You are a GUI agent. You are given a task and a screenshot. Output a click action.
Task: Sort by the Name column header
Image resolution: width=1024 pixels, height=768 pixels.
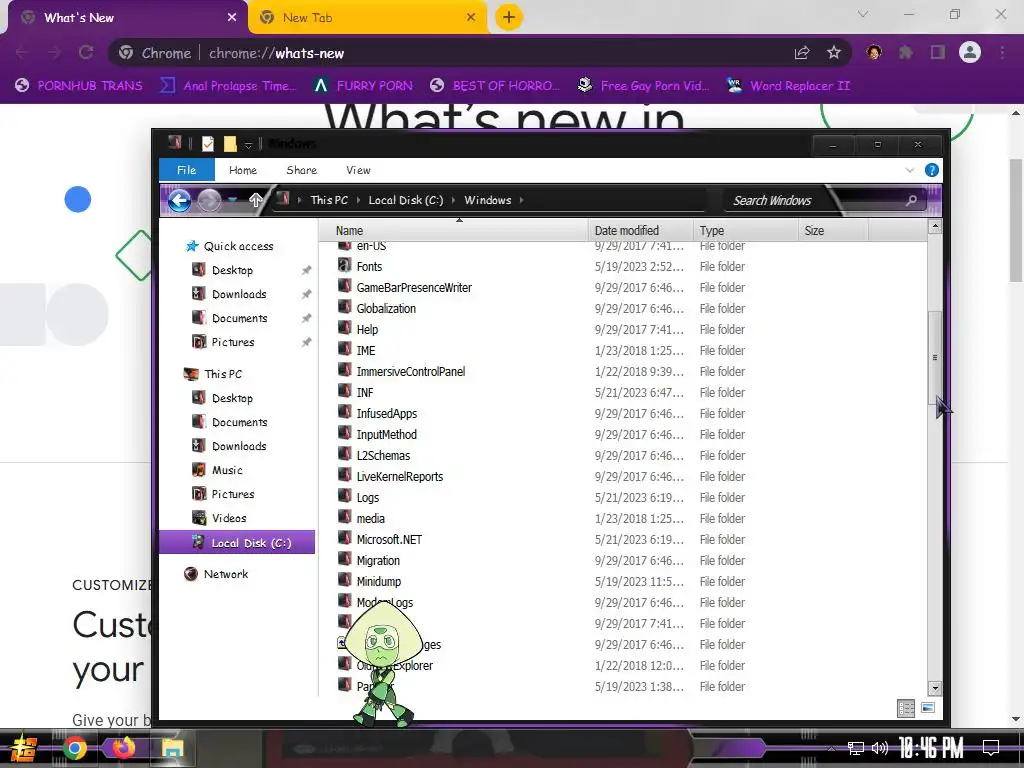pos(455,231)
